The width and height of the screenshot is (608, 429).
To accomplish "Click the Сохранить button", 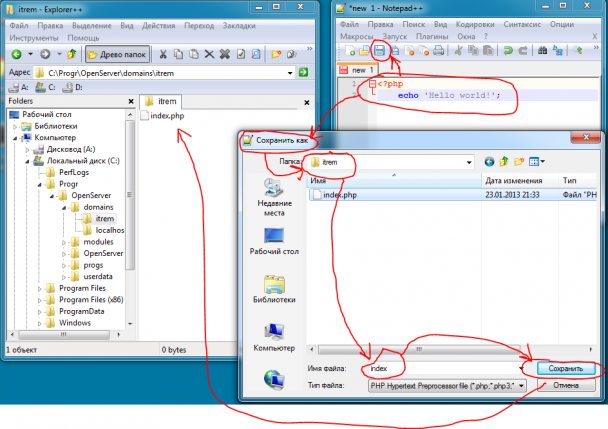I will click(566, 368).
